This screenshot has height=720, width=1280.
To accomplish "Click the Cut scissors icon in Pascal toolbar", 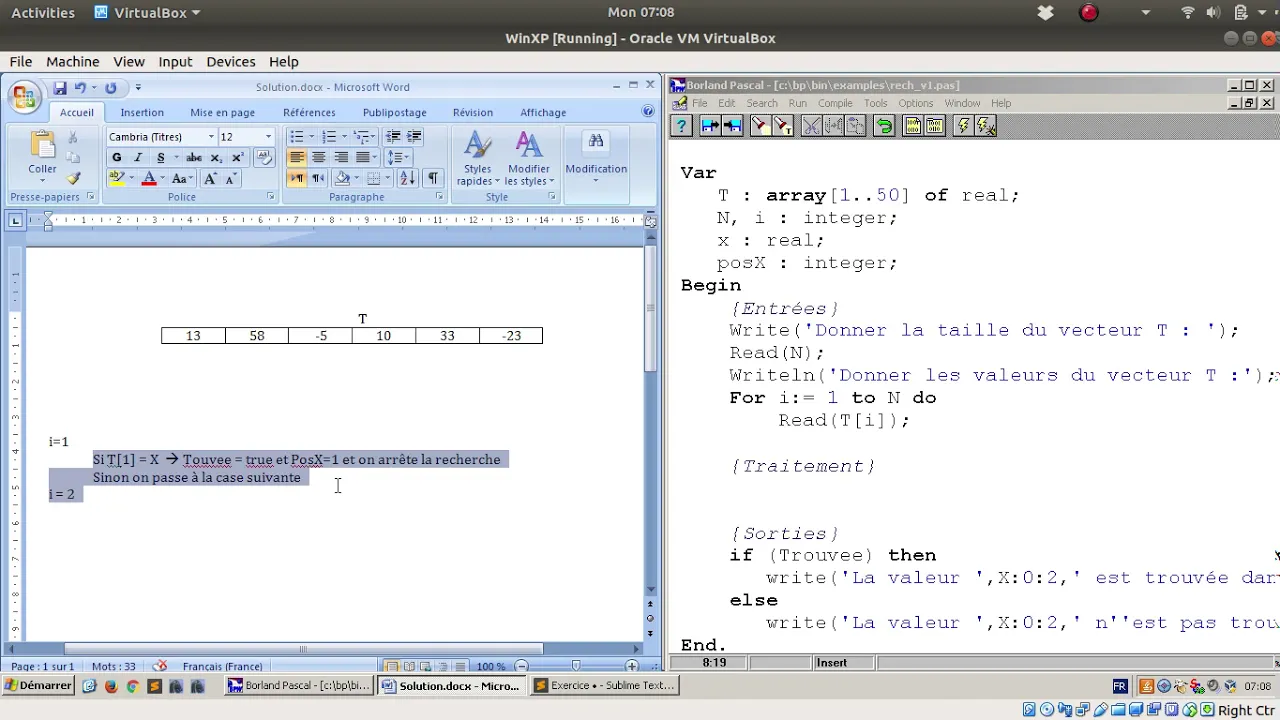I will 811,126.
